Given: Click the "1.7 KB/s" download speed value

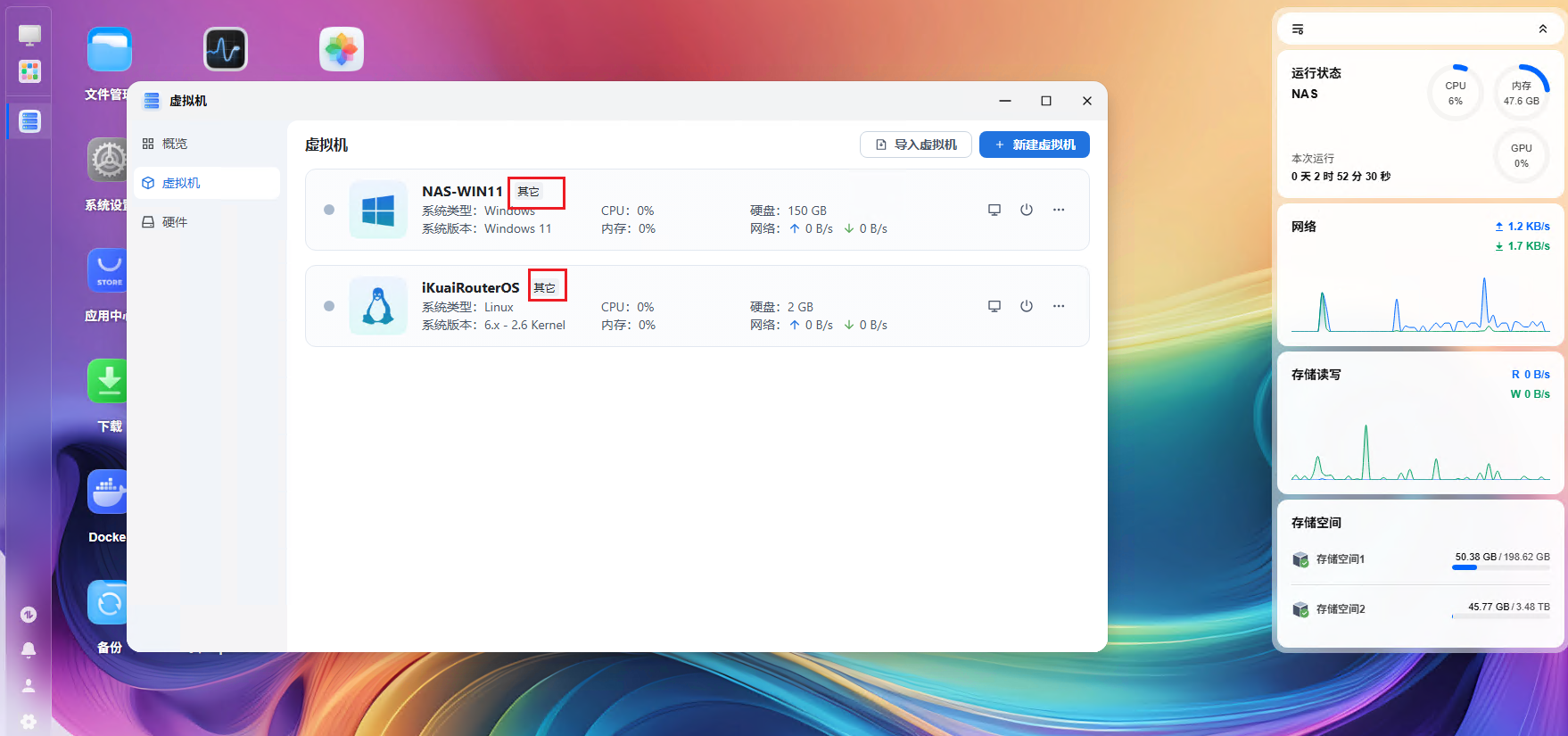Looking at the screenshot, I should (x=1529, y=246).
